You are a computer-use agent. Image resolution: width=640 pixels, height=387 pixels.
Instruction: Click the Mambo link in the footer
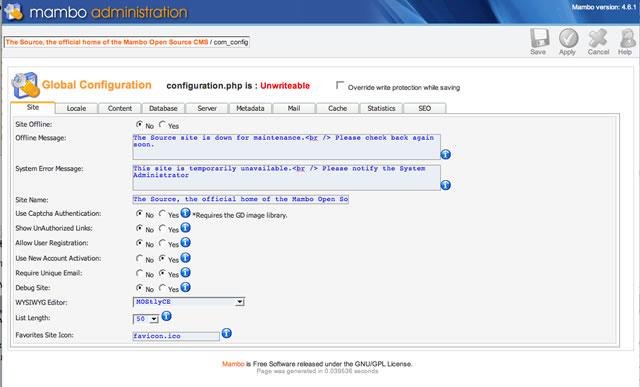233,364
